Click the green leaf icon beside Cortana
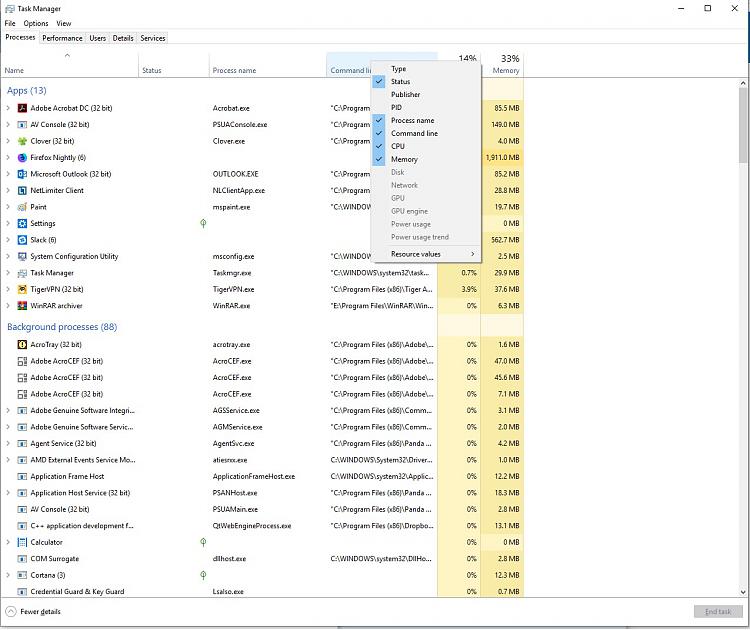Viewport: 750px width, 630px height. coord(203,575)
